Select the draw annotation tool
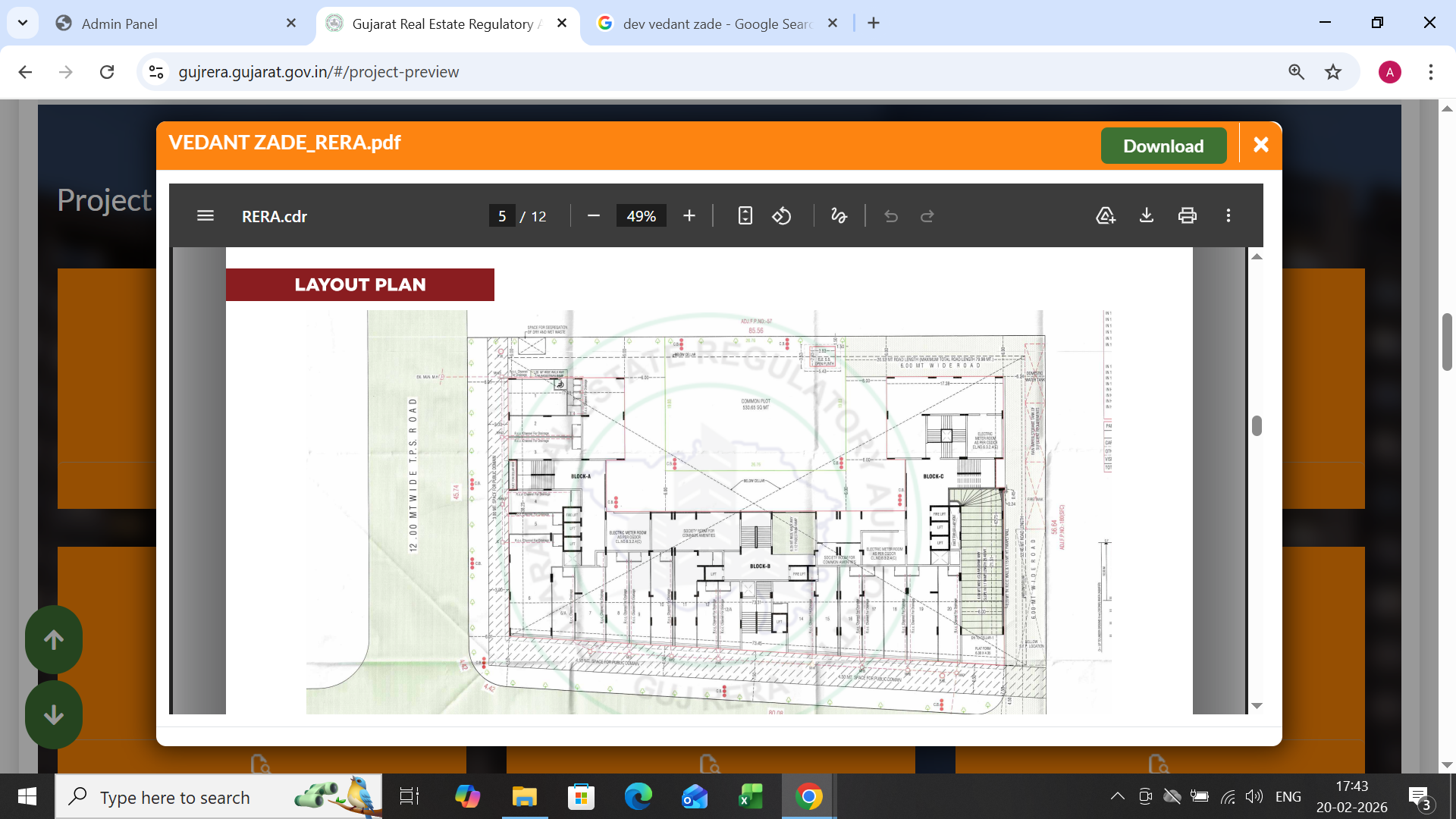The width and height of the screenshot is (1456, 819). [x=839, y=216]
